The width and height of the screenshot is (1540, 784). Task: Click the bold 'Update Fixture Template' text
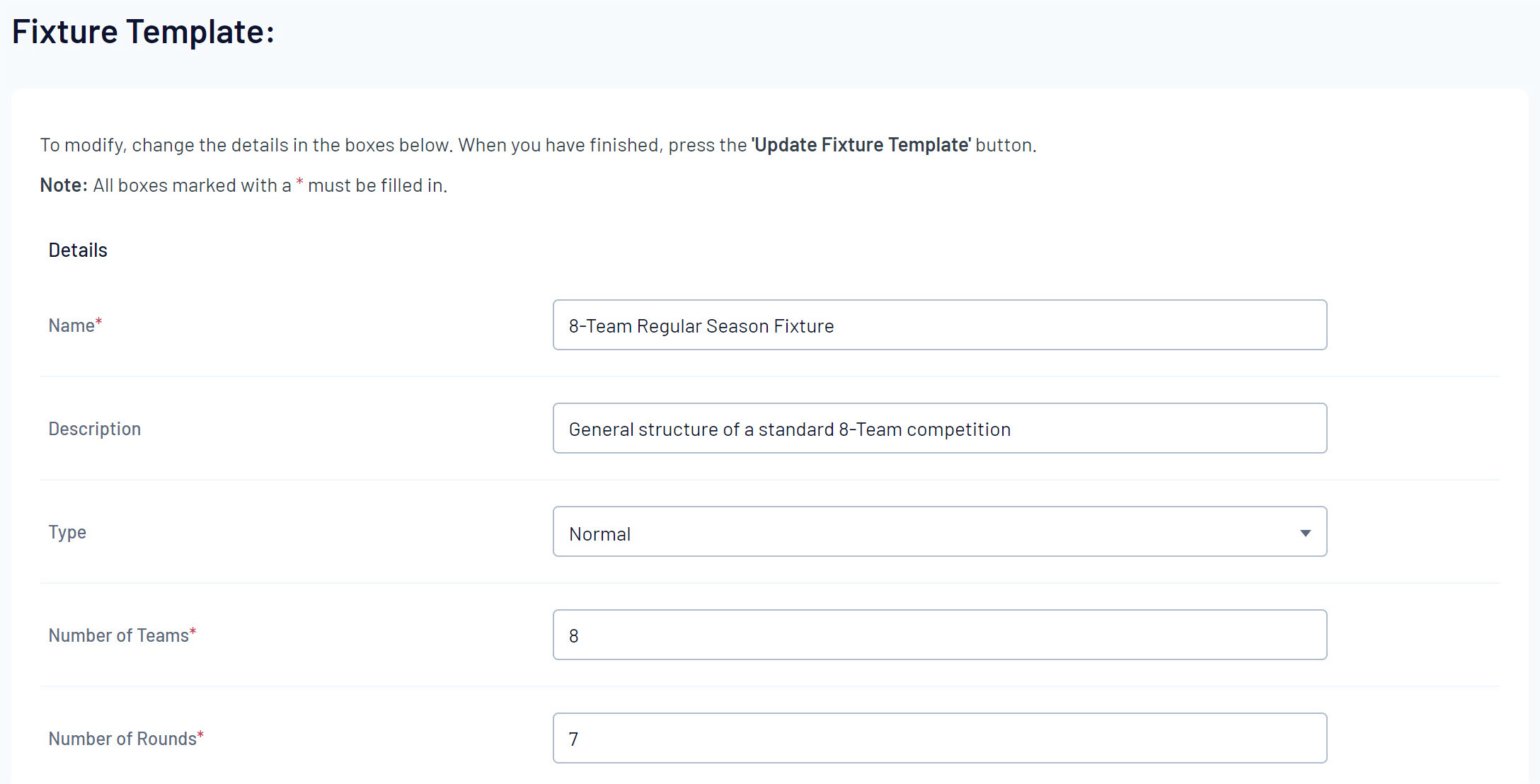tap(861, 145)
